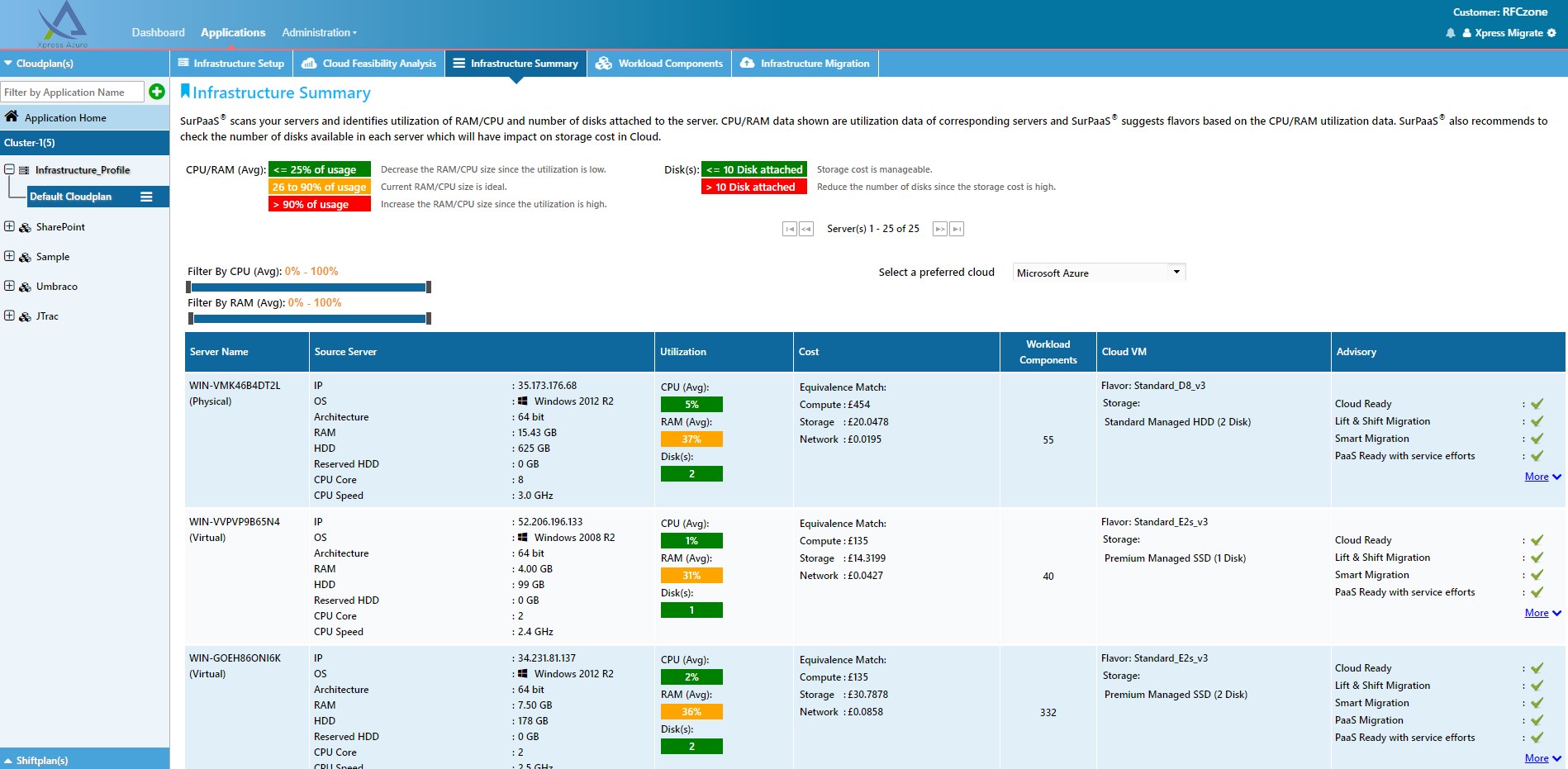
Task: Click workload components count 332
Action: point(1048,713)
